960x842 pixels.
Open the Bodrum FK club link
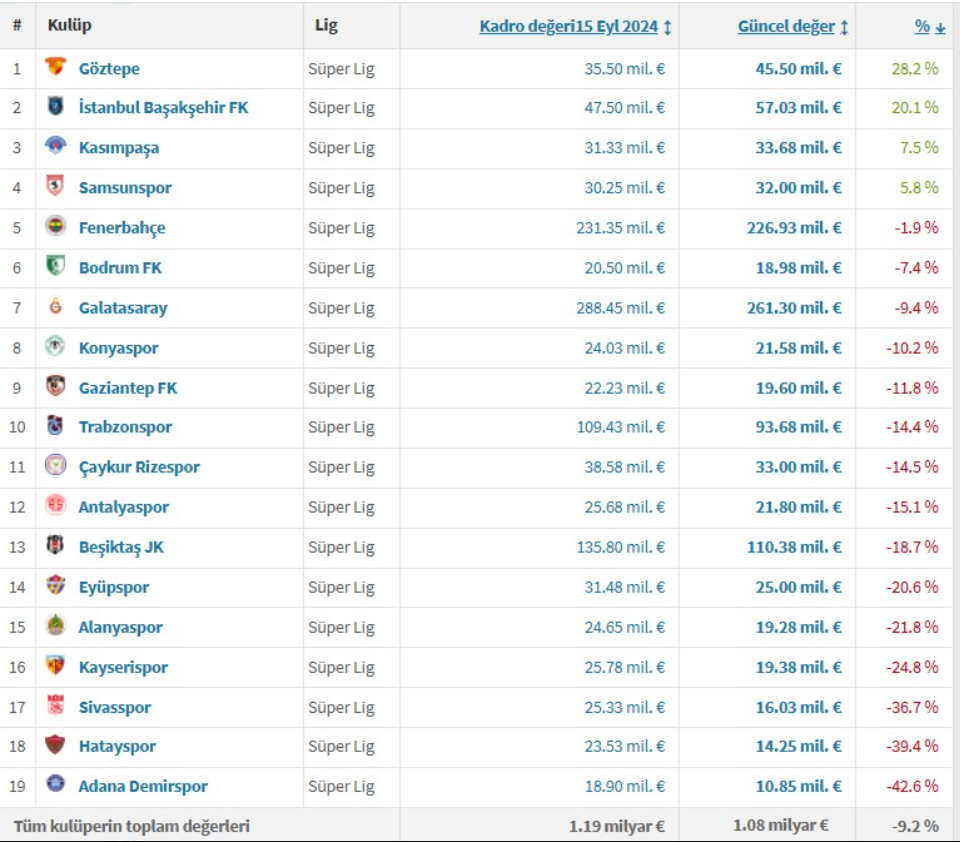point(120,268)
